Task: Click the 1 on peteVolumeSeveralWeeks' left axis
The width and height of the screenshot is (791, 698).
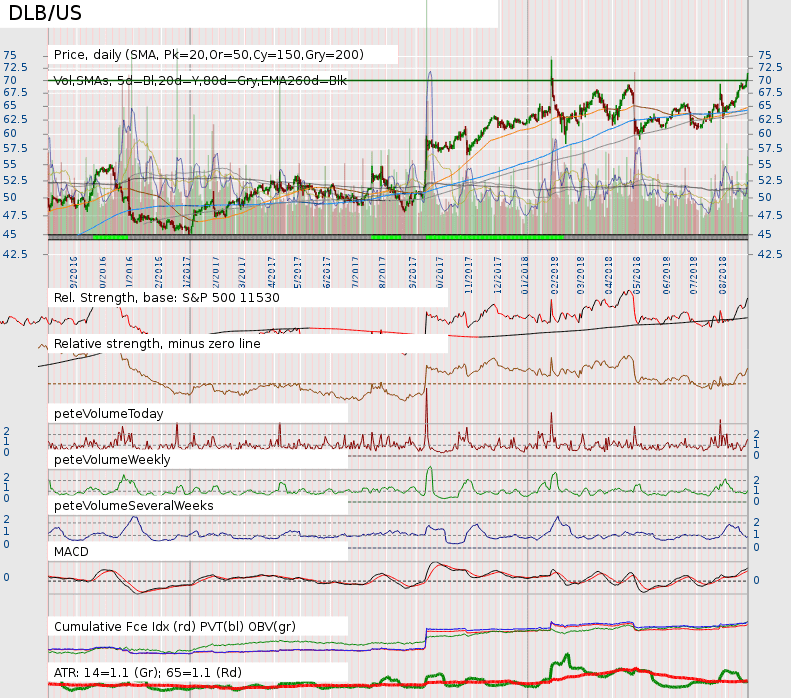Action: click(x=7, y=531)
